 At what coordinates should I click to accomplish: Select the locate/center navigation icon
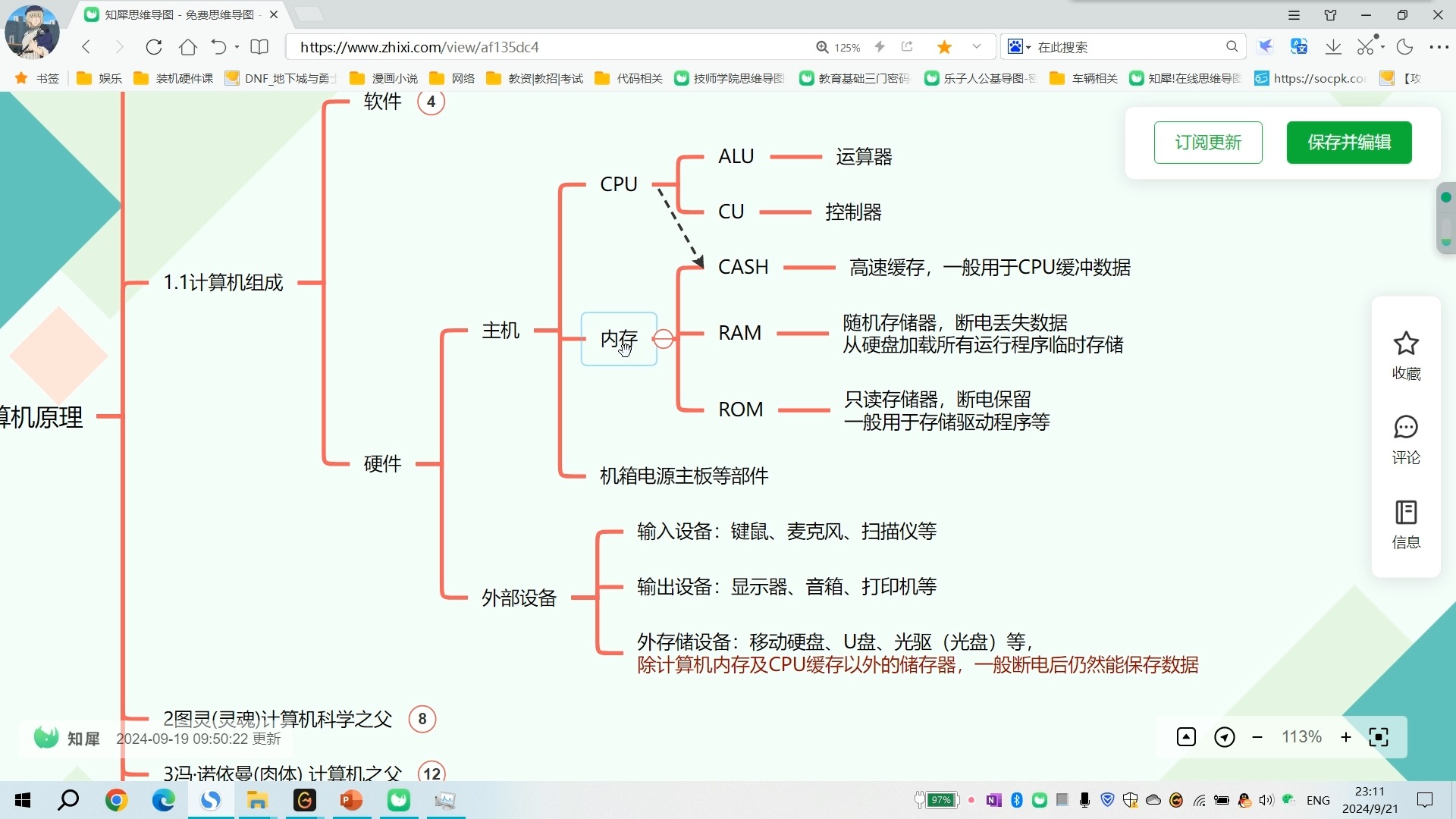[1225, 736]
